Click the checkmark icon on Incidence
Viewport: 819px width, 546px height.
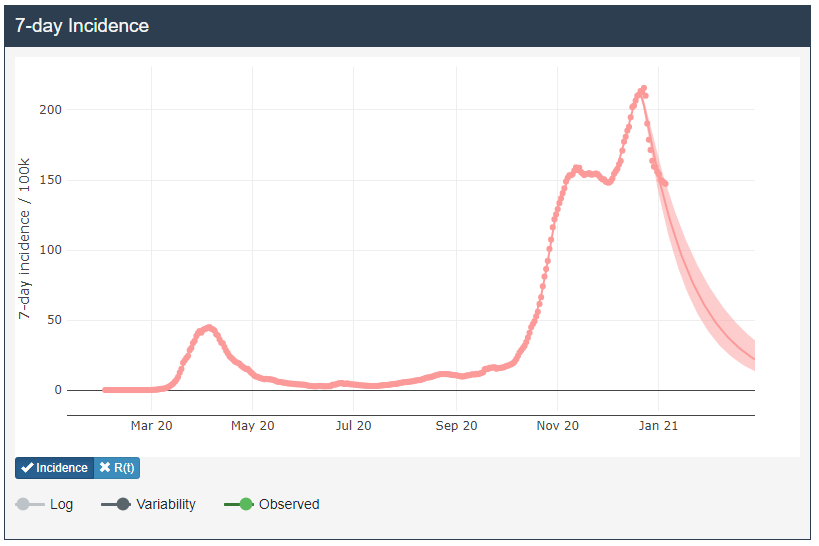pos(28,468)
